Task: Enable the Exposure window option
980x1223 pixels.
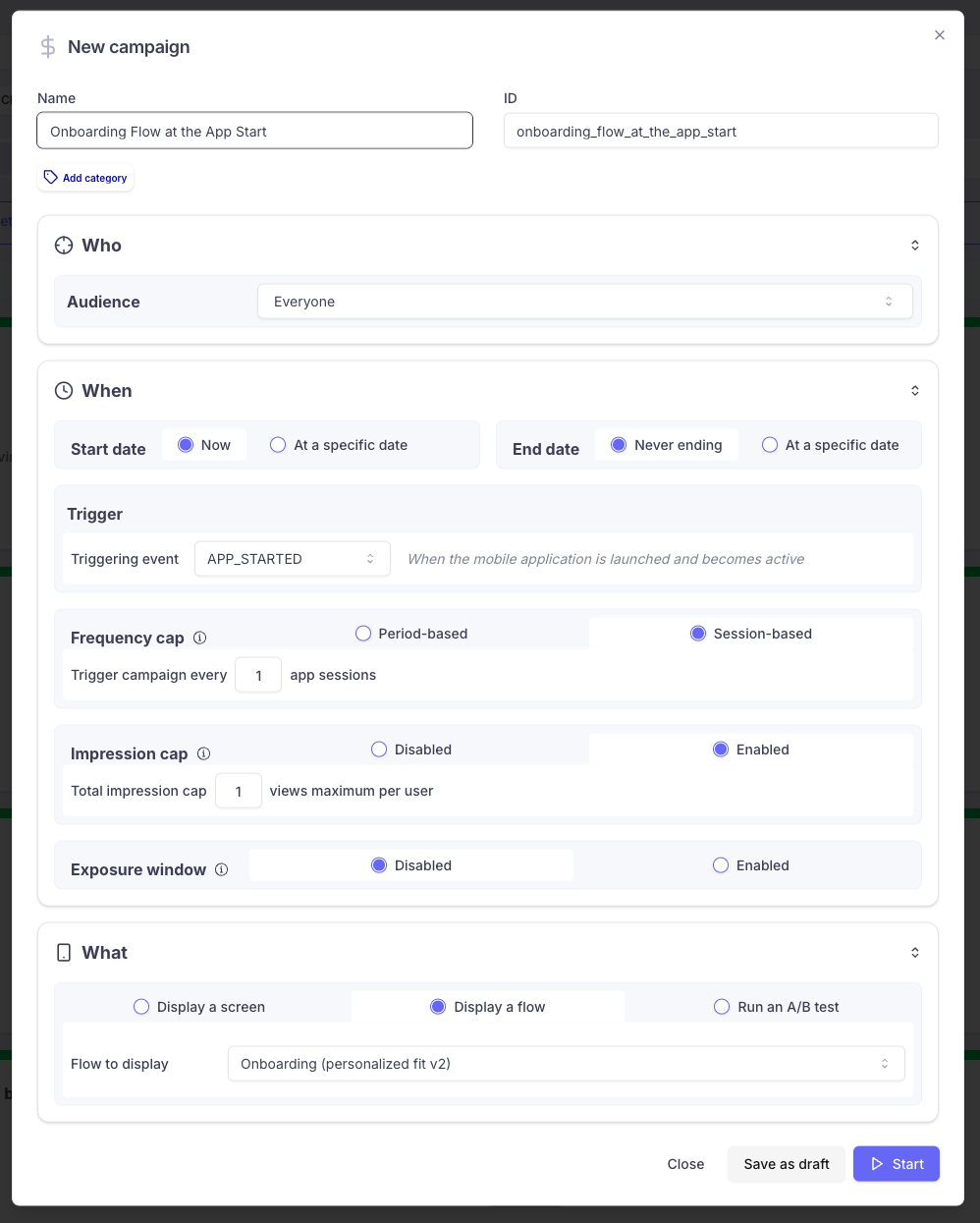Action: coord(751,865)
